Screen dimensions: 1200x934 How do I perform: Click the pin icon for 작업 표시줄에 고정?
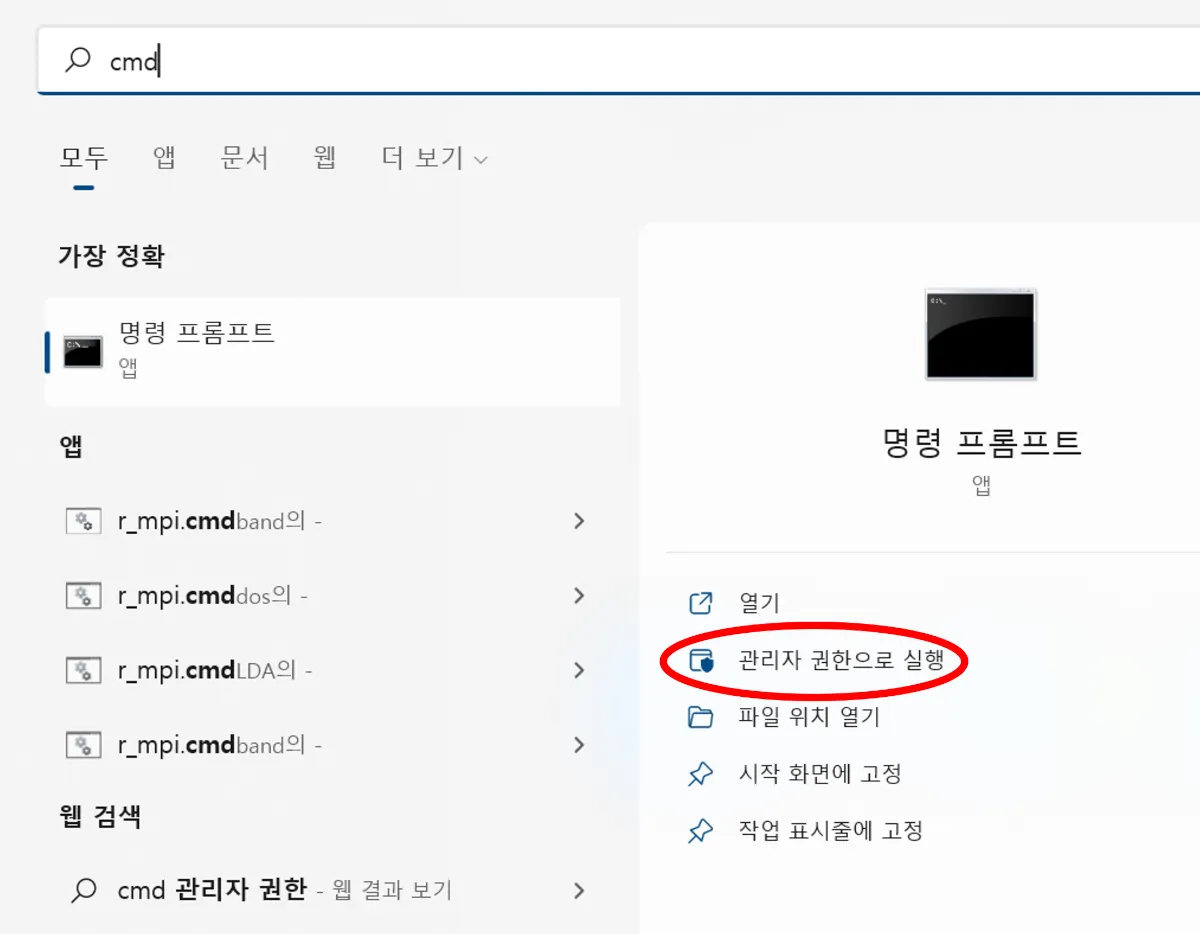click(x=701, y=831)
